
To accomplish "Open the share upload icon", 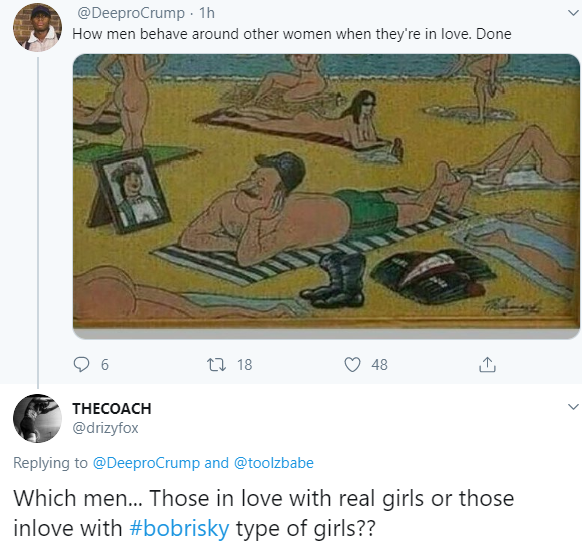I will 487,364.
